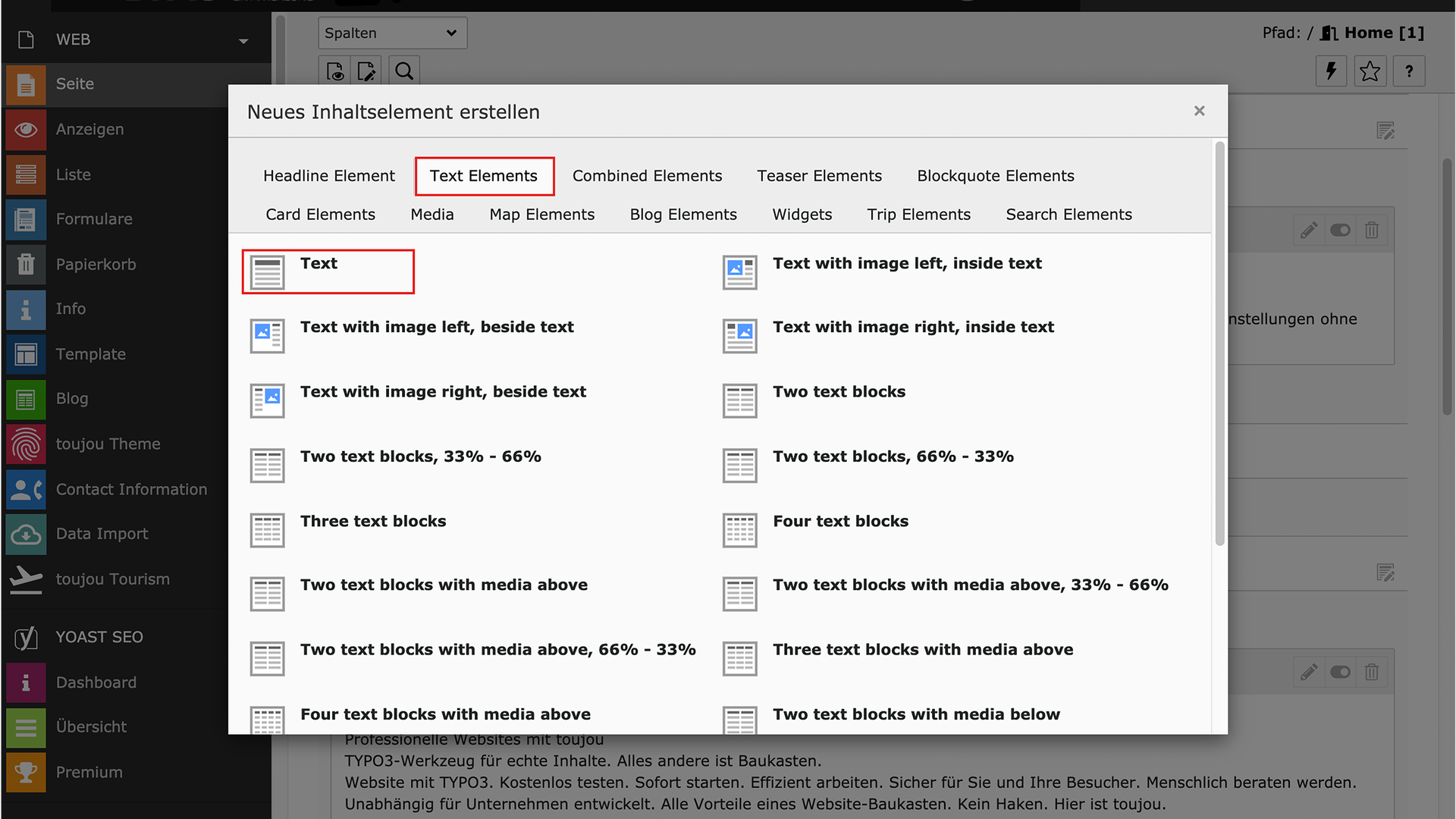Toggle visibility of lower content element
Screen dimensions: 1456x819
coord(1340,672)
